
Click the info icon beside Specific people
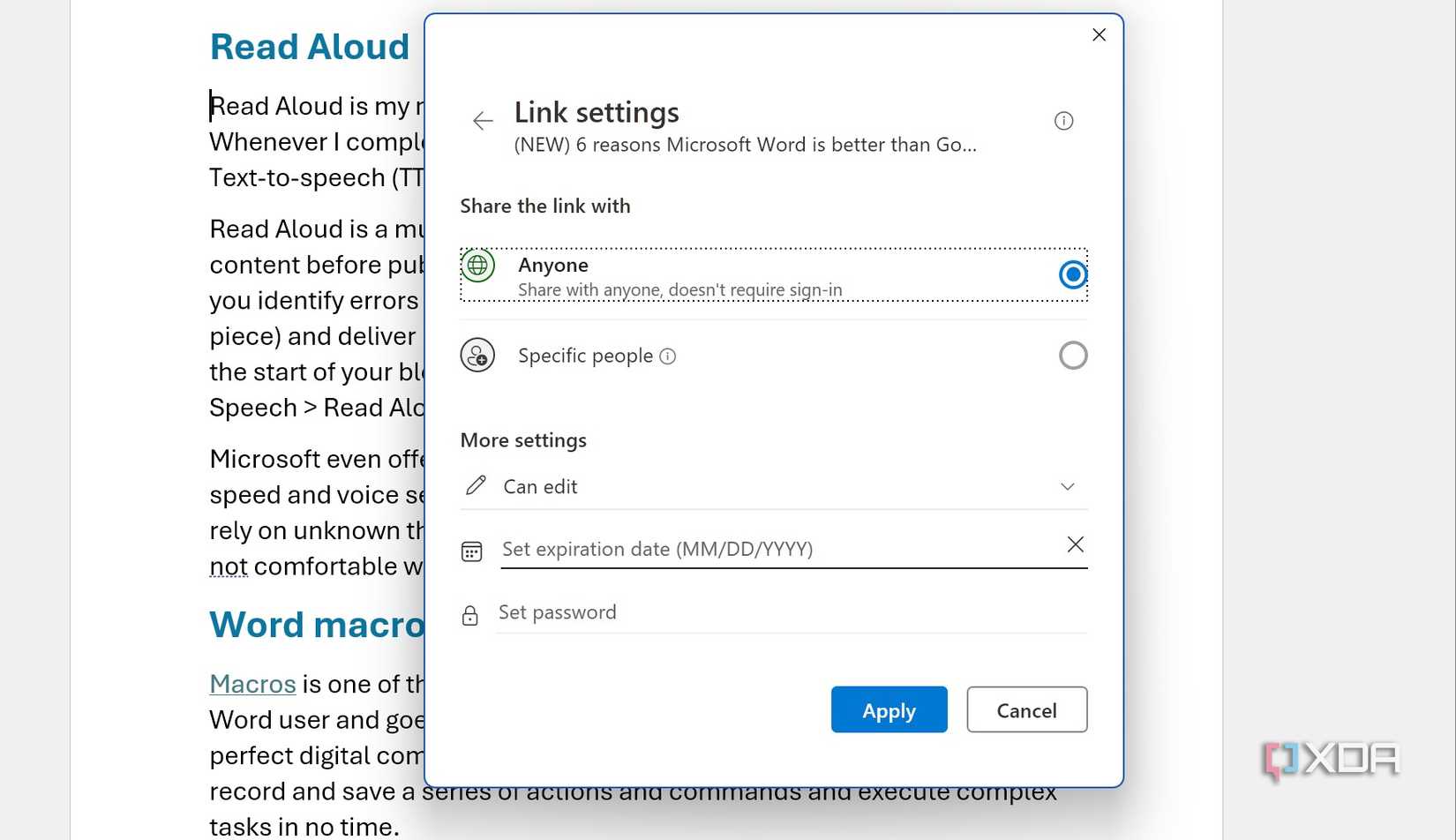(669, 356)
